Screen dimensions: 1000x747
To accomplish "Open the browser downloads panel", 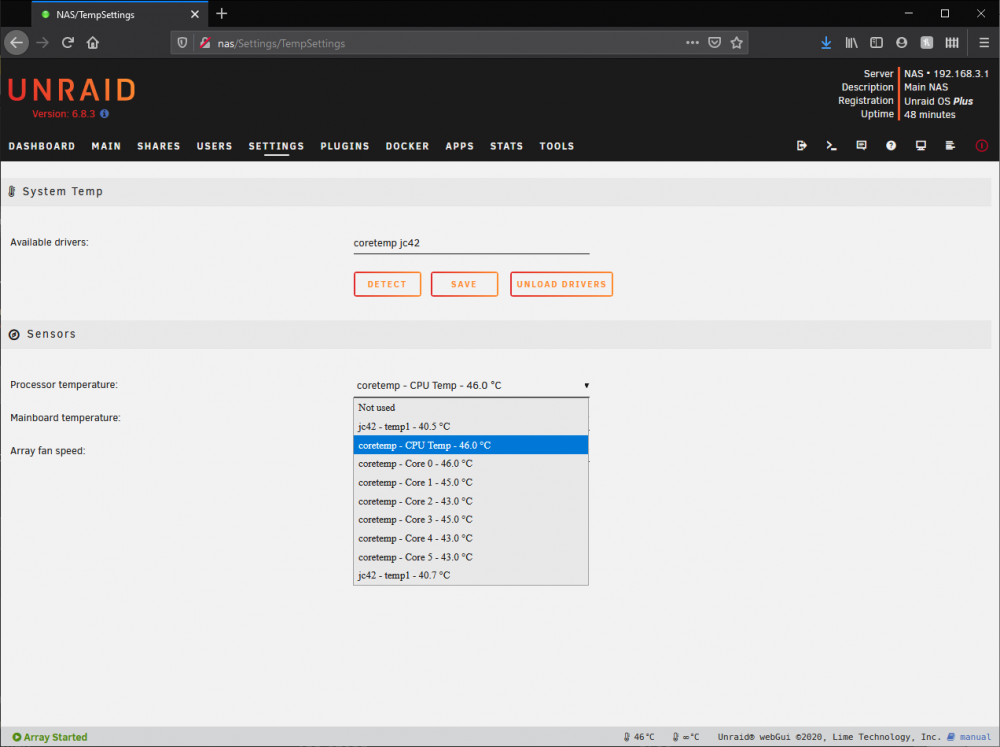I will point(826,43).
